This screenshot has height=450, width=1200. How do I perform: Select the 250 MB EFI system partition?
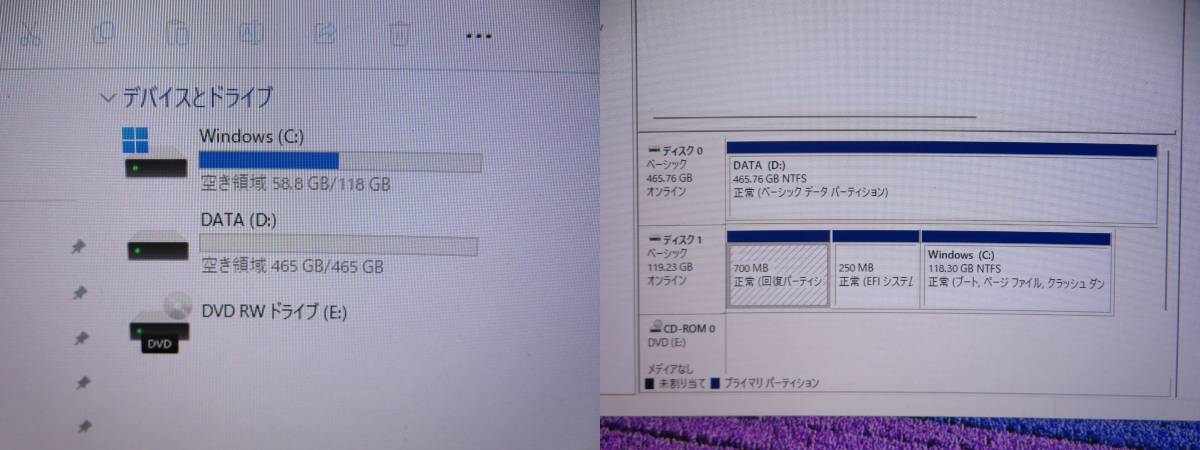tap(875, 274)
